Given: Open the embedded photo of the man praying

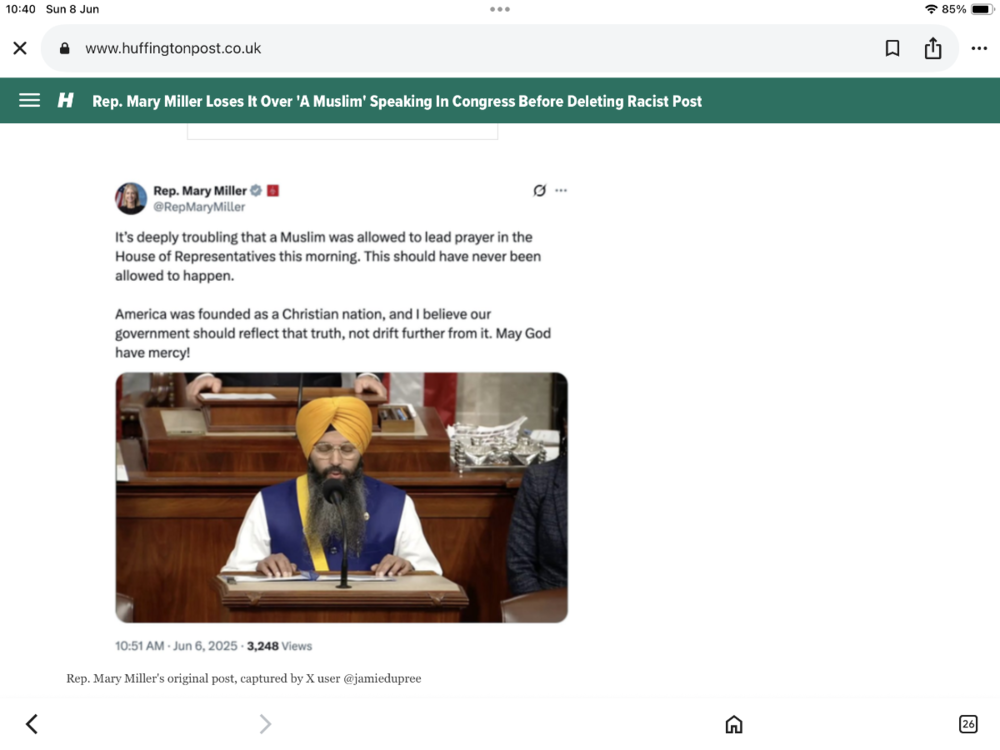Looking at the screenshot, I should (x=341, y=497).
